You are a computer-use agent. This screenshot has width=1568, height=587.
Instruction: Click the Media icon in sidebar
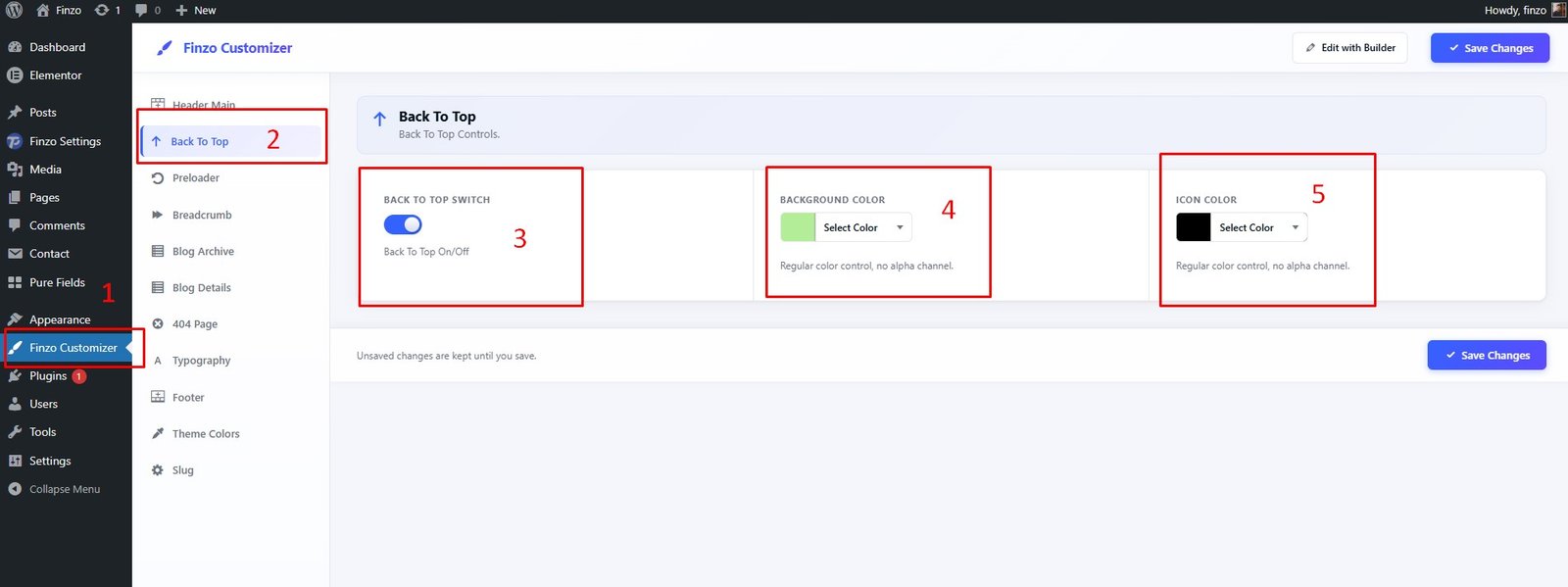[x=15, y=170]
